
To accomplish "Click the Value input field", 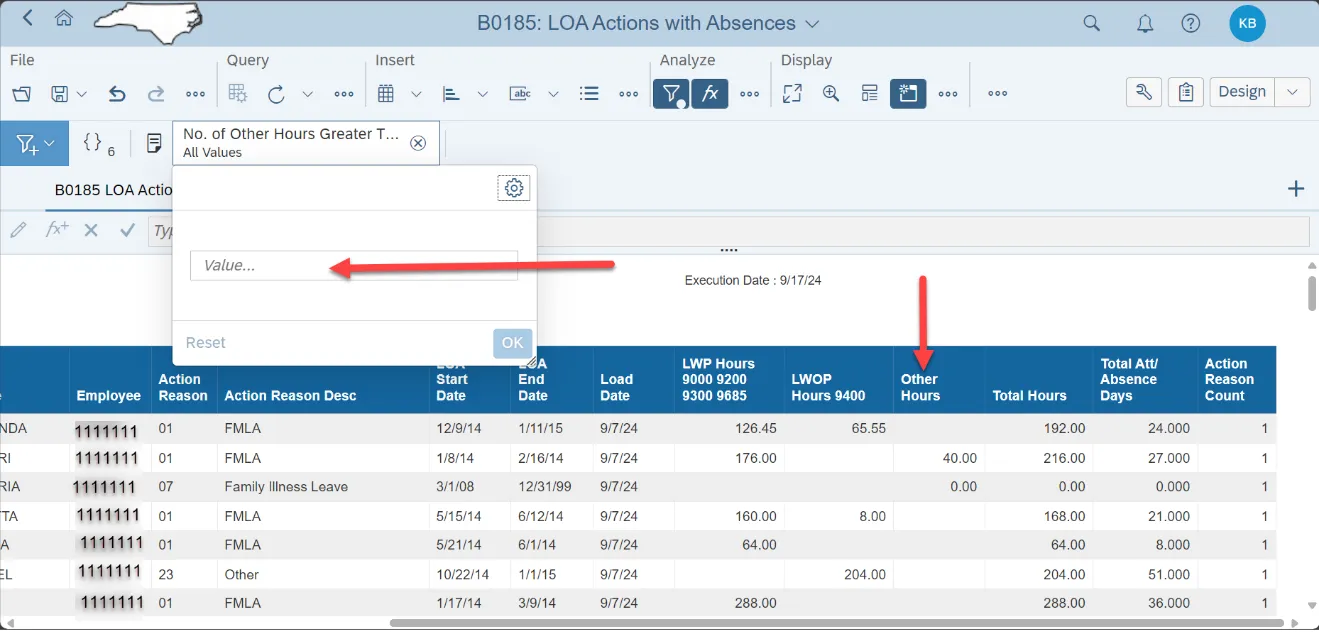I will tap(354, 266).
